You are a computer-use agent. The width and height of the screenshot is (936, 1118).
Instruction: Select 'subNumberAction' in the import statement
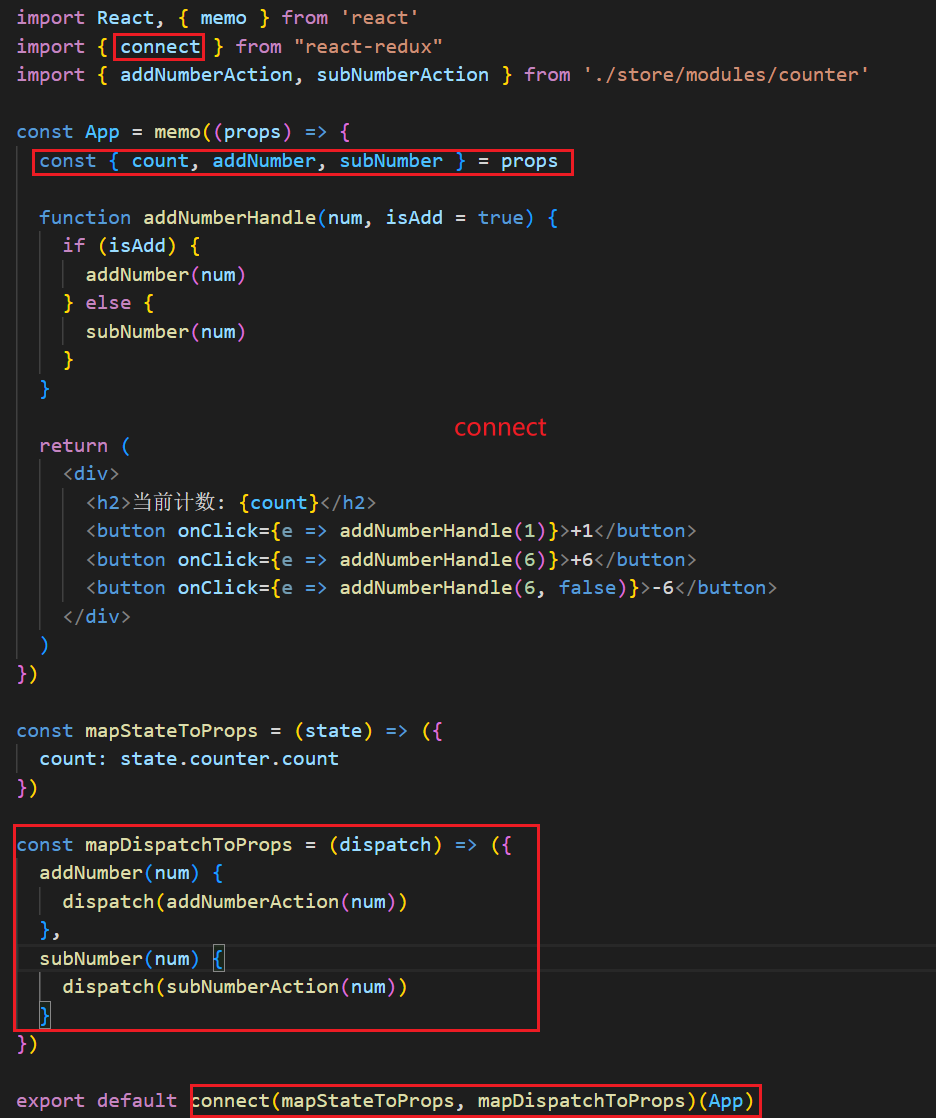pyautogui.click(x=403, y=75)
